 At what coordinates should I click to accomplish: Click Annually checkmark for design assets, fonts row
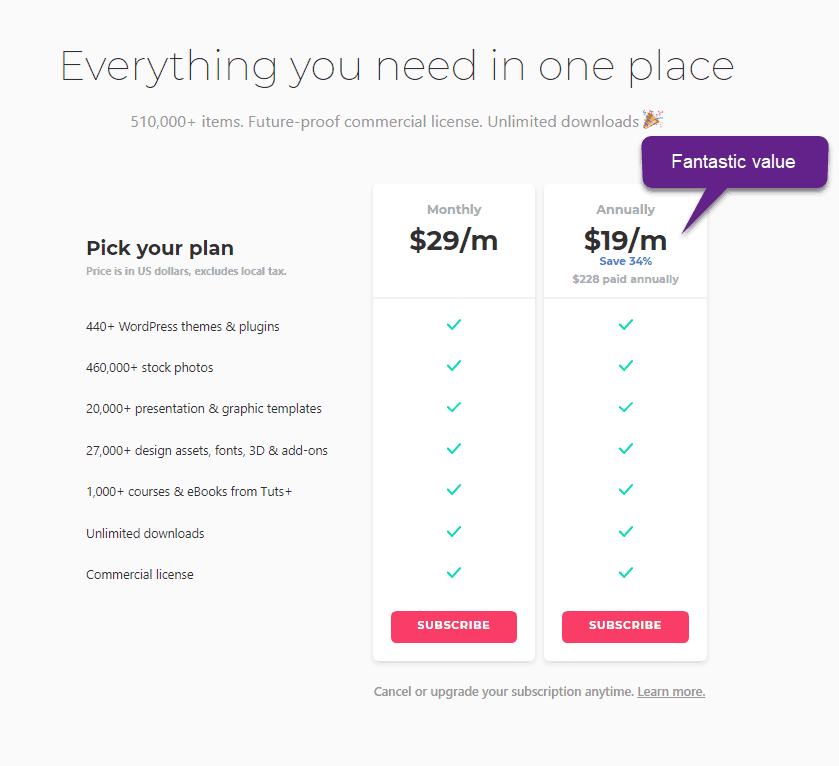tap(626, 448)
